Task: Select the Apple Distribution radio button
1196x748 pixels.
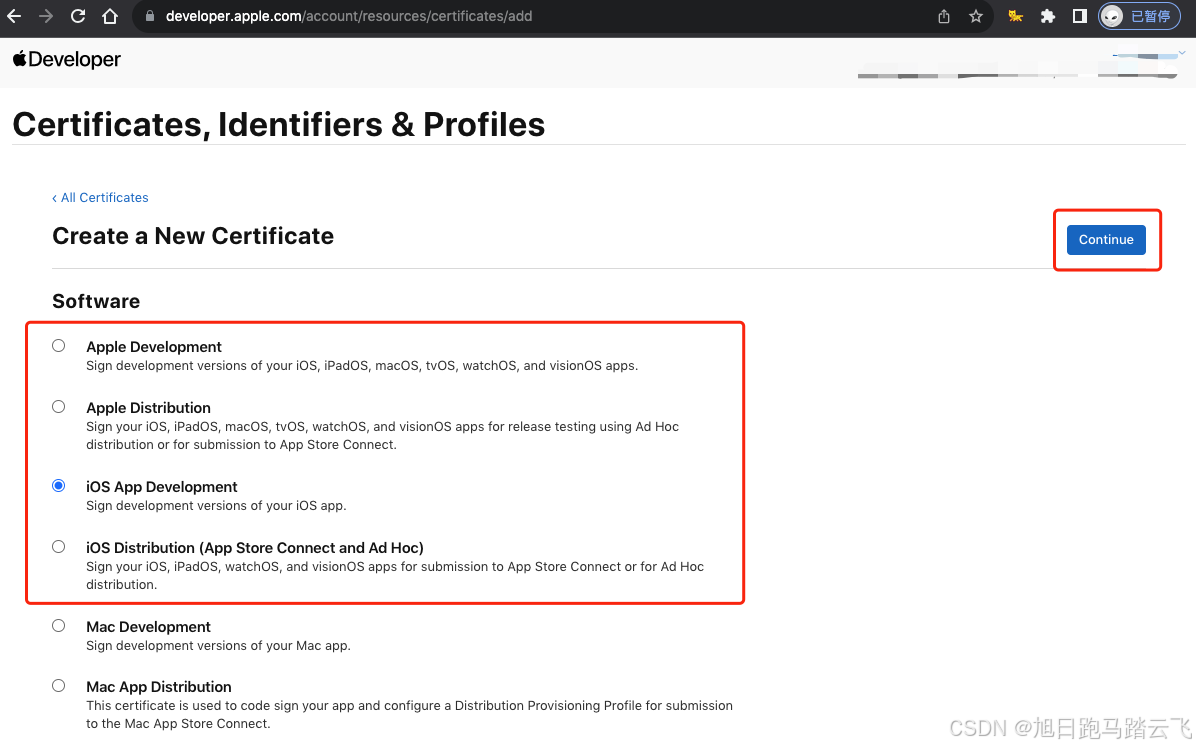Action: coord(59,406)
